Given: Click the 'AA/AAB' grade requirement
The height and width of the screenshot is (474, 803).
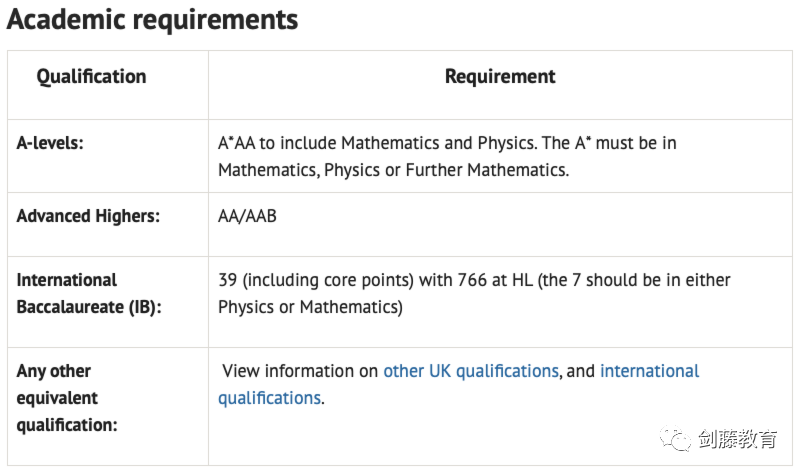Looking at the screenshot, I should 247,216.
